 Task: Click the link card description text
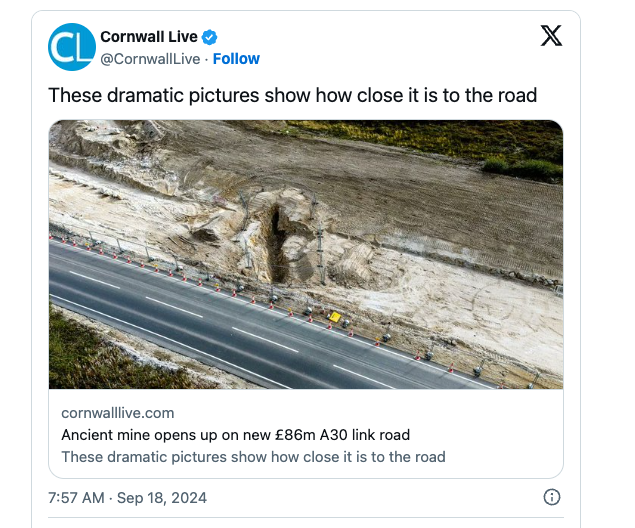click(x=253, y=457)
